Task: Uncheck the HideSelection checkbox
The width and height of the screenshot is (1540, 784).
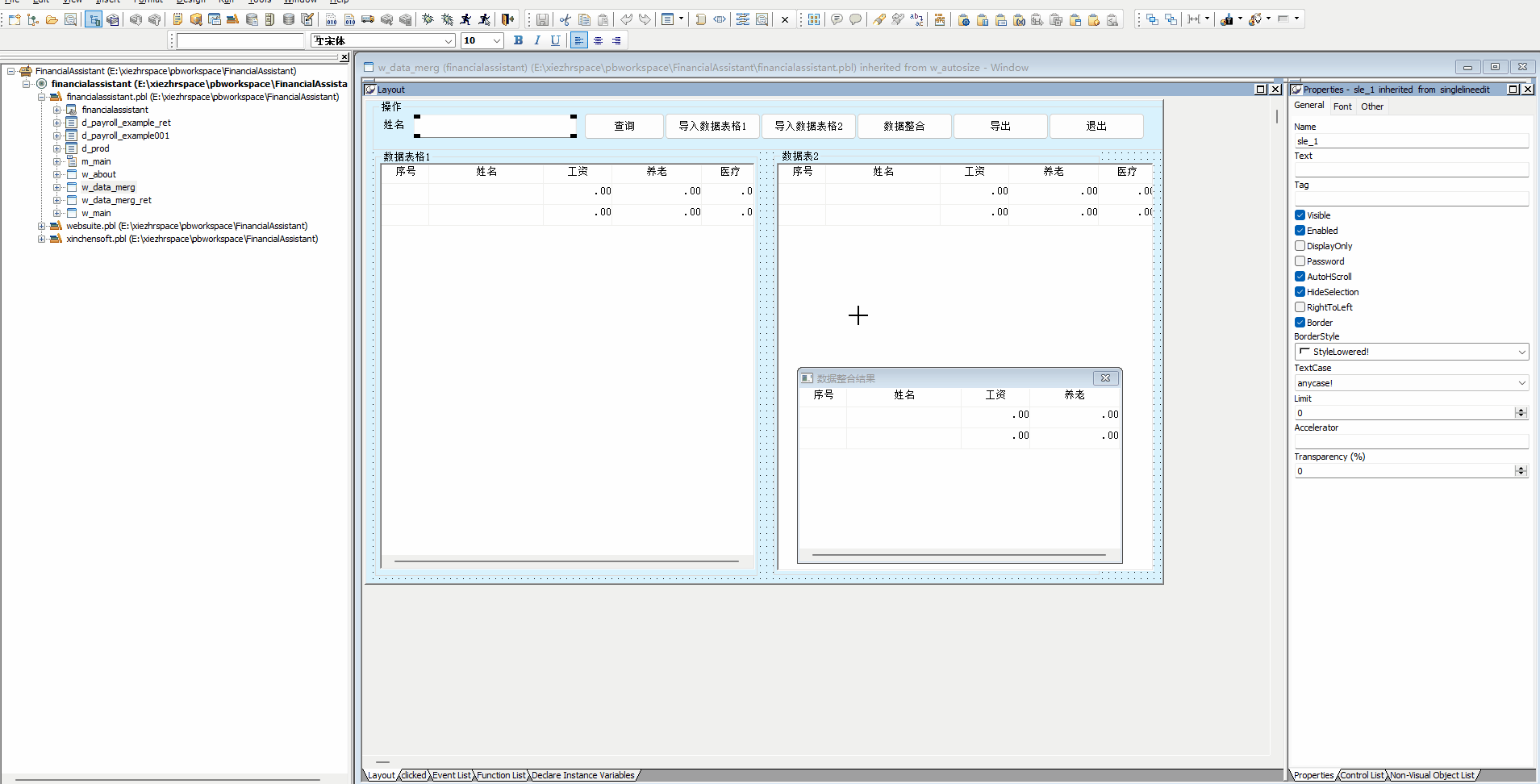Action: point(1300,292)
